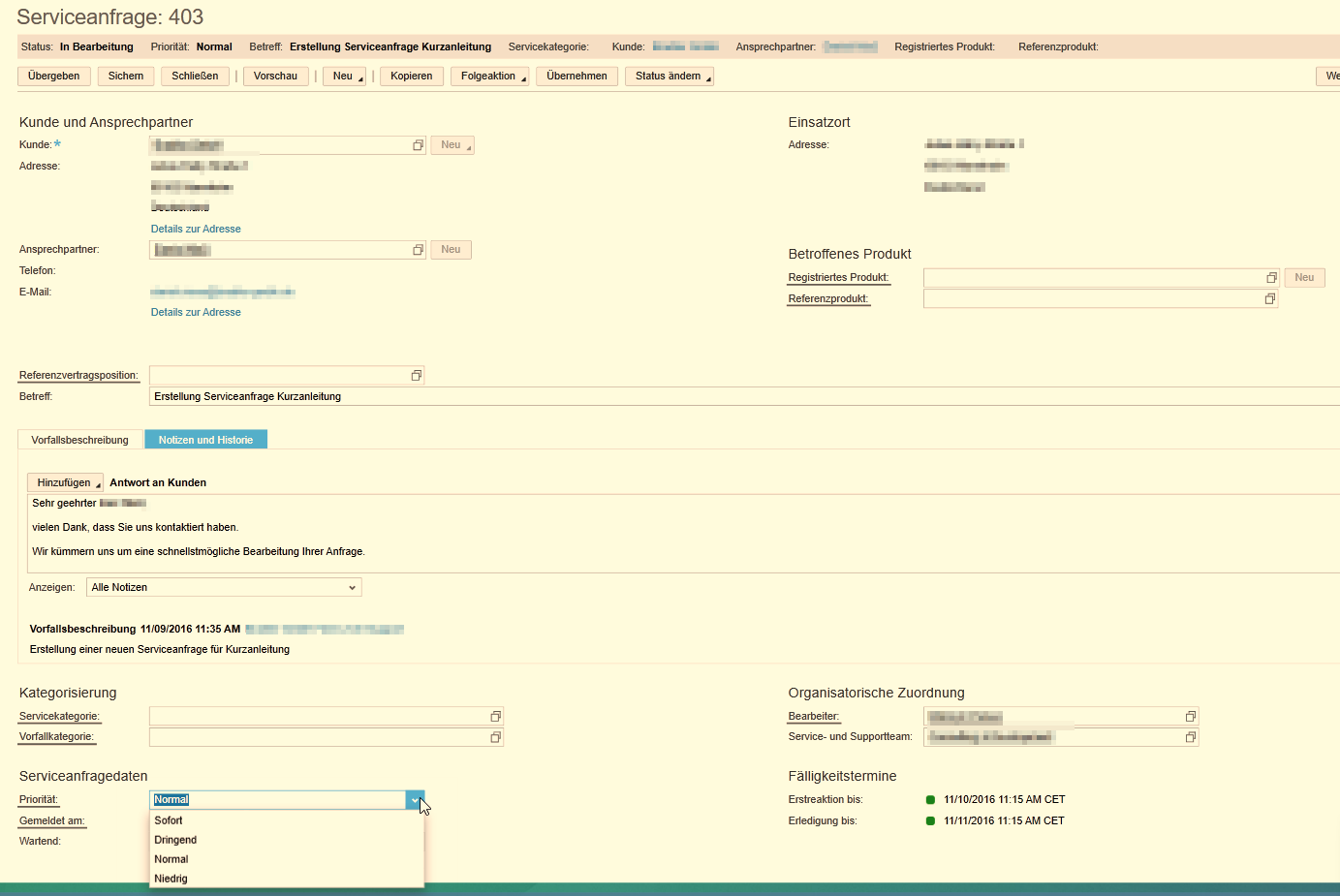Click the Vorfallkategorie field label
Image resolution: width=1340 pixels, height=896 pixels.
tap(56, 737)
